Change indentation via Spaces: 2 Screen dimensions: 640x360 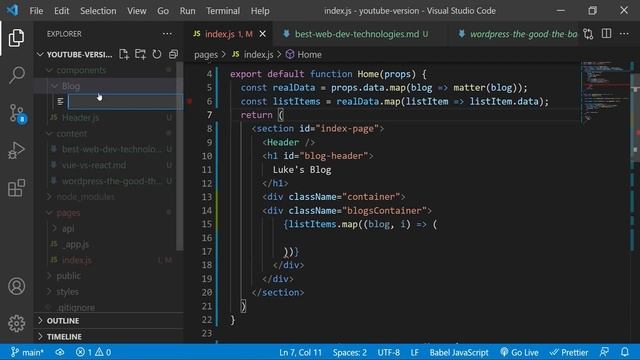[349, 352]
